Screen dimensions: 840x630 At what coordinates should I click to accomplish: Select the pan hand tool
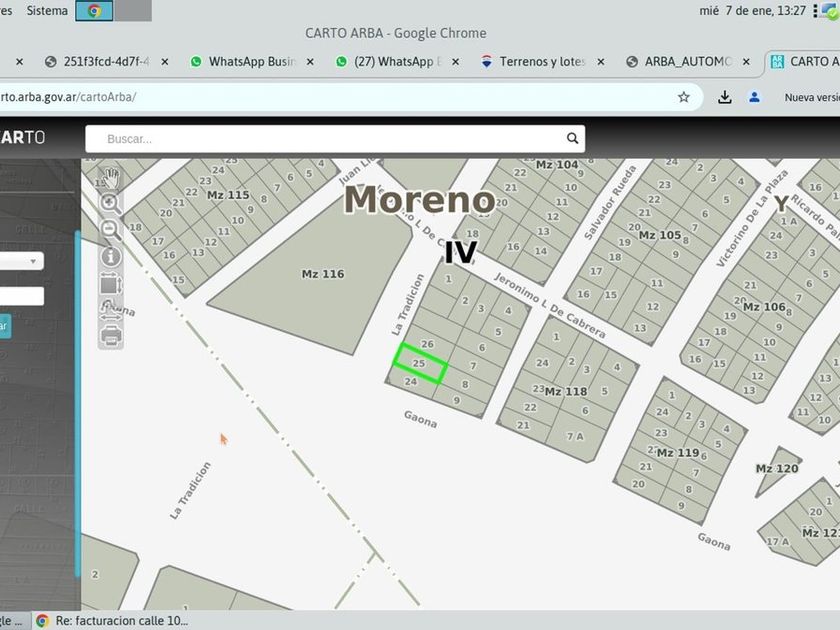point(111,179)
